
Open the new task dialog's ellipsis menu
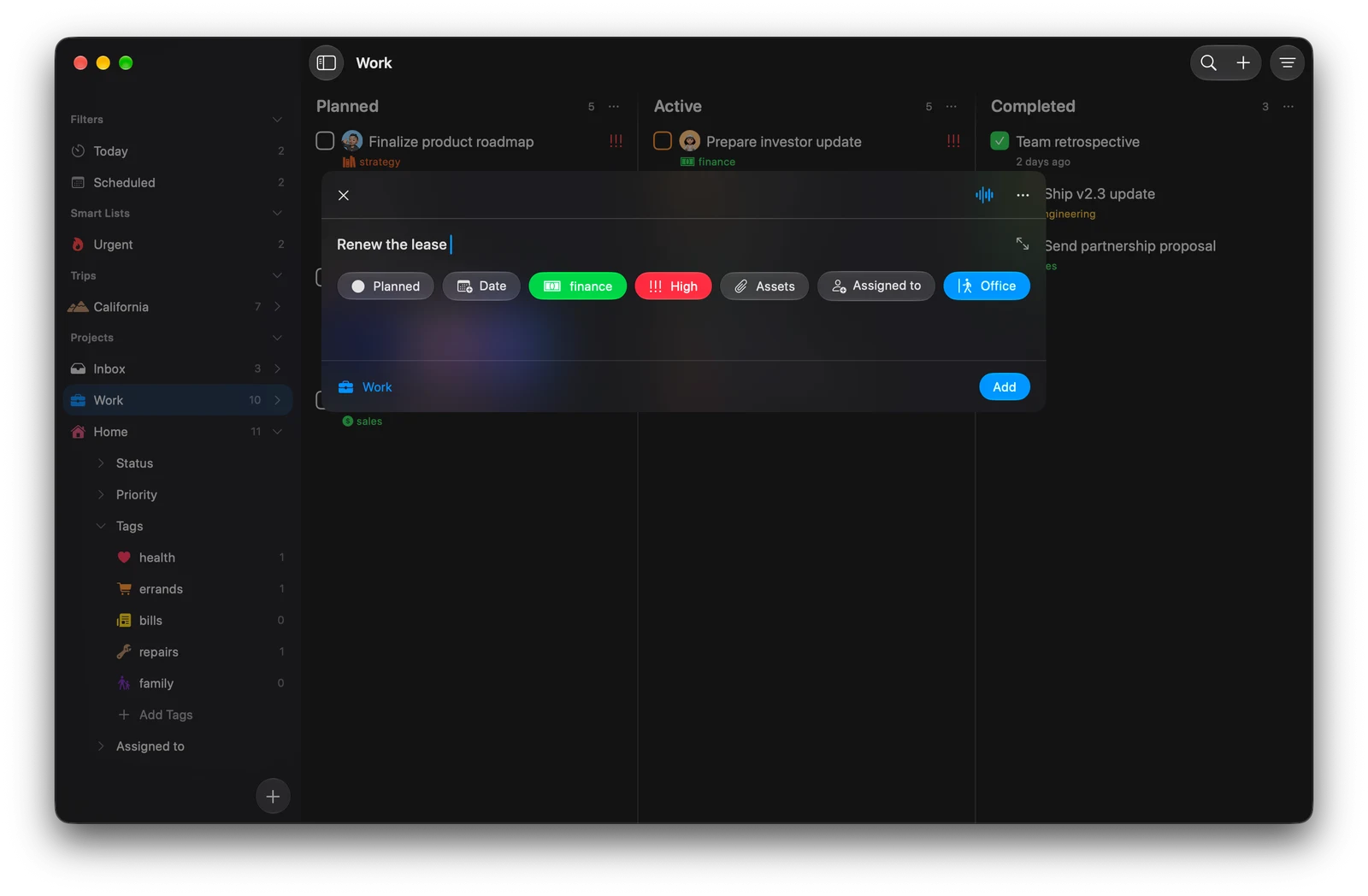[1022, 195]
